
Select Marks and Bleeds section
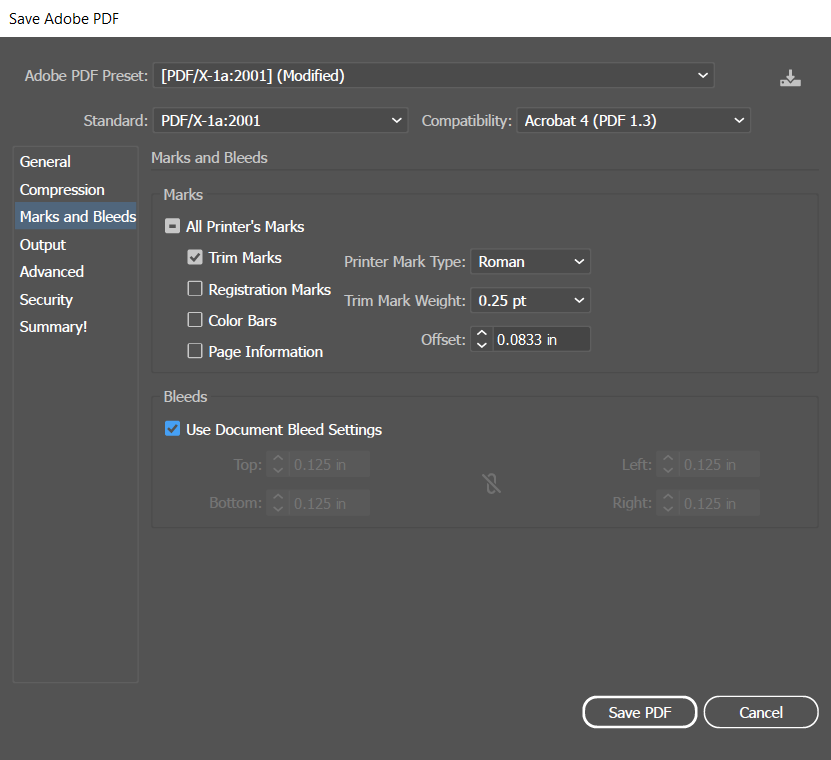pos(75,216)
